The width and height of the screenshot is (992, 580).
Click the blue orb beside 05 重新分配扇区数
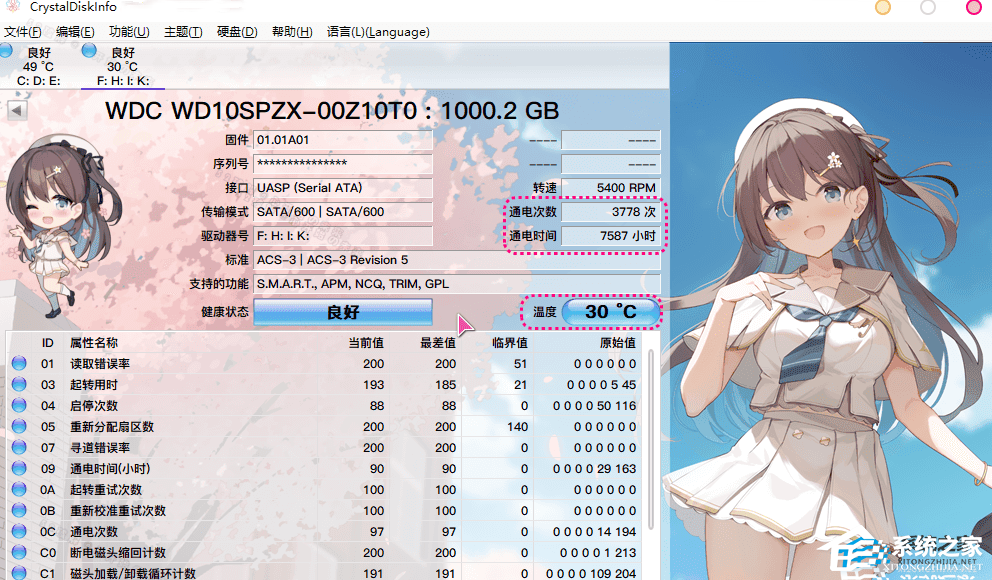(x=19, y=427)
